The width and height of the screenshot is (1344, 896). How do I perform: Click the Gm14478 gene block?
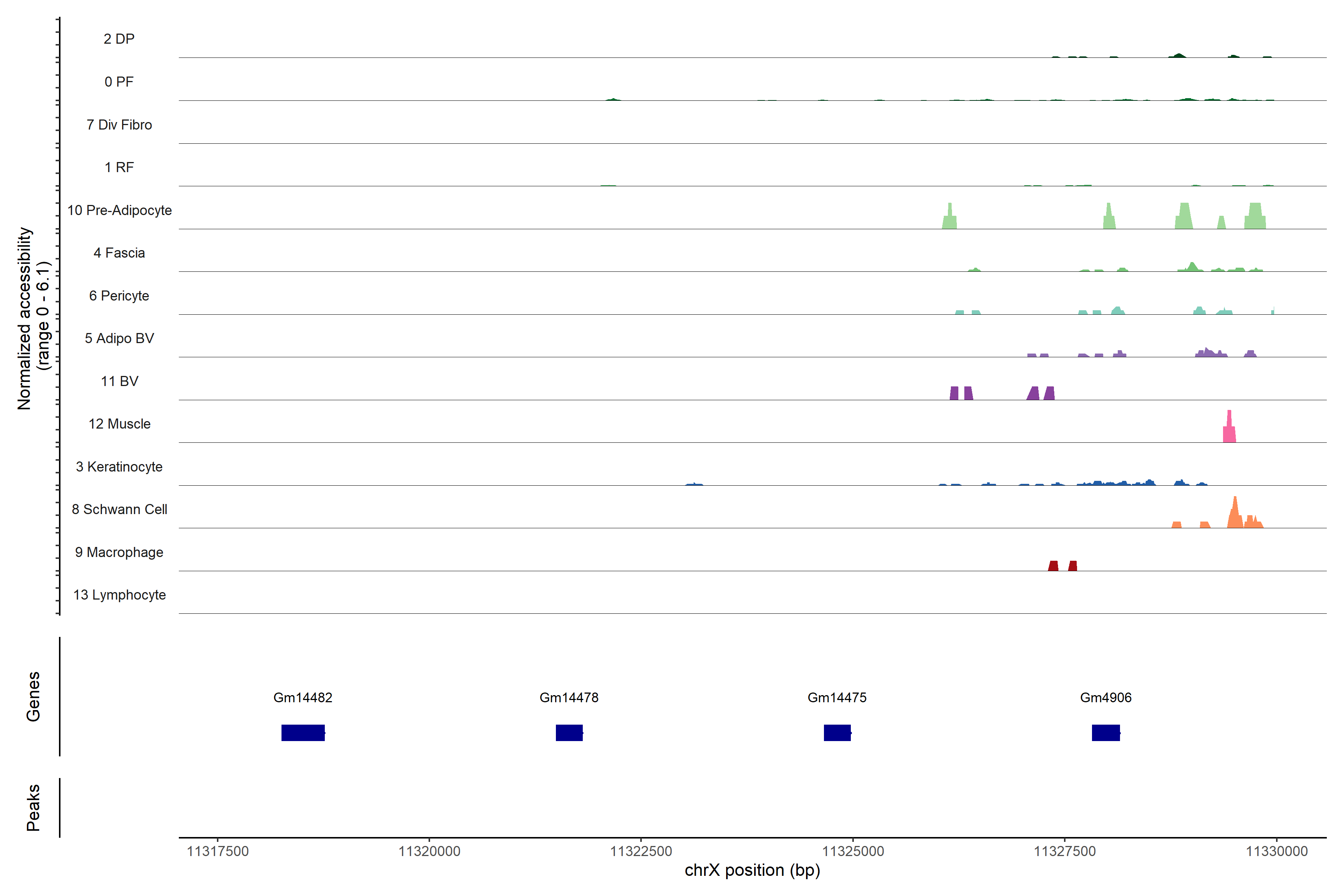(569, 732)
